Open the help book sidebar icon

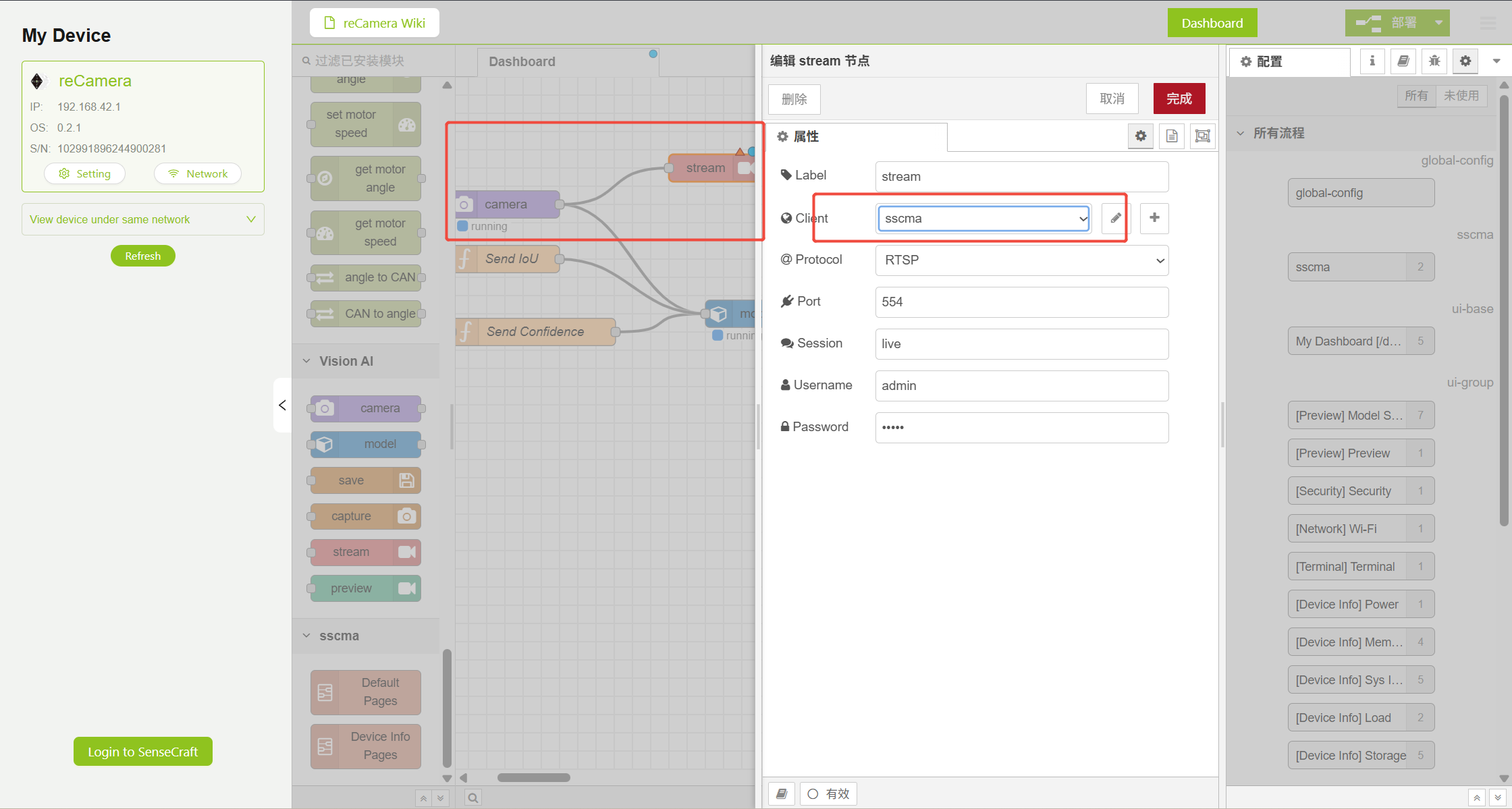point(1403,61)
